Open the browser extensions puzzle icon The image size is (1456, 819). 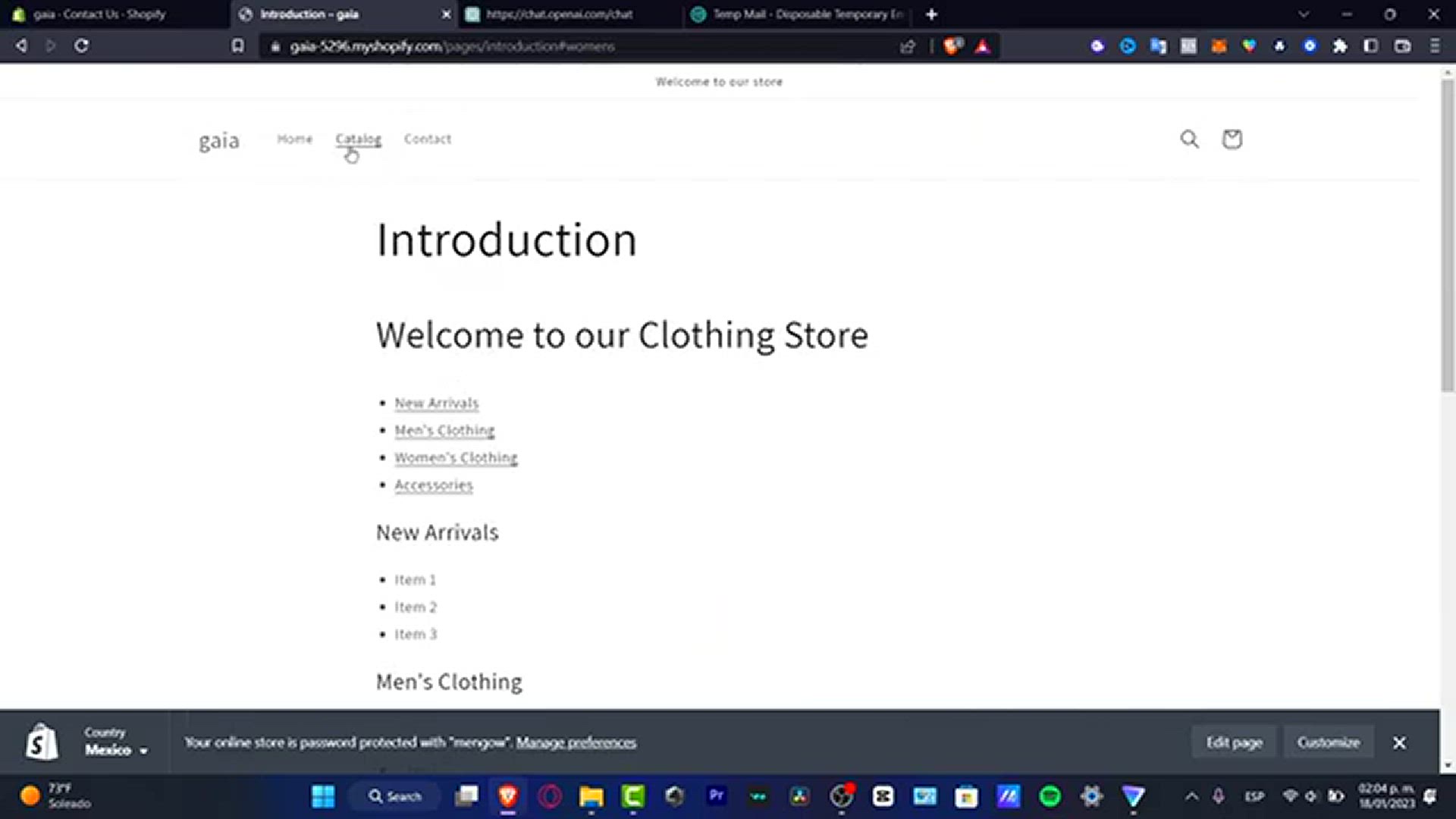point(1340,45)
